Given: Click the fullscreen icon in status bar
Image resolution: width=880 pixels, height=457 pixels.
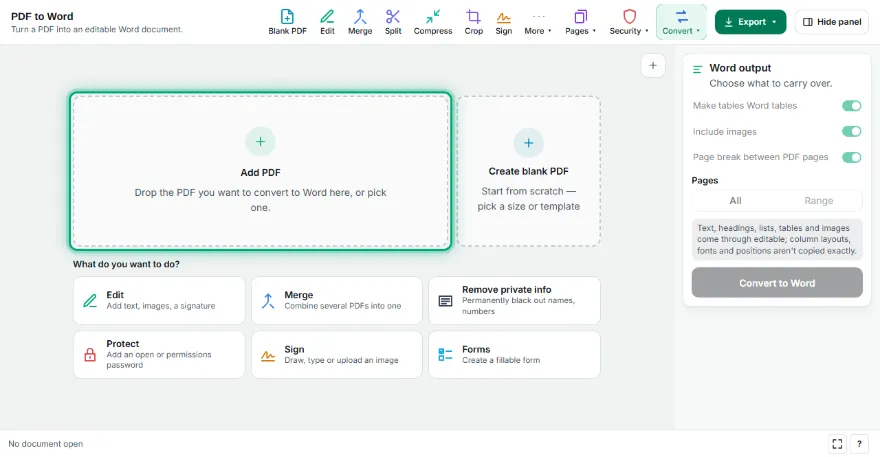Looking at the screenshot, I should 837,444.
